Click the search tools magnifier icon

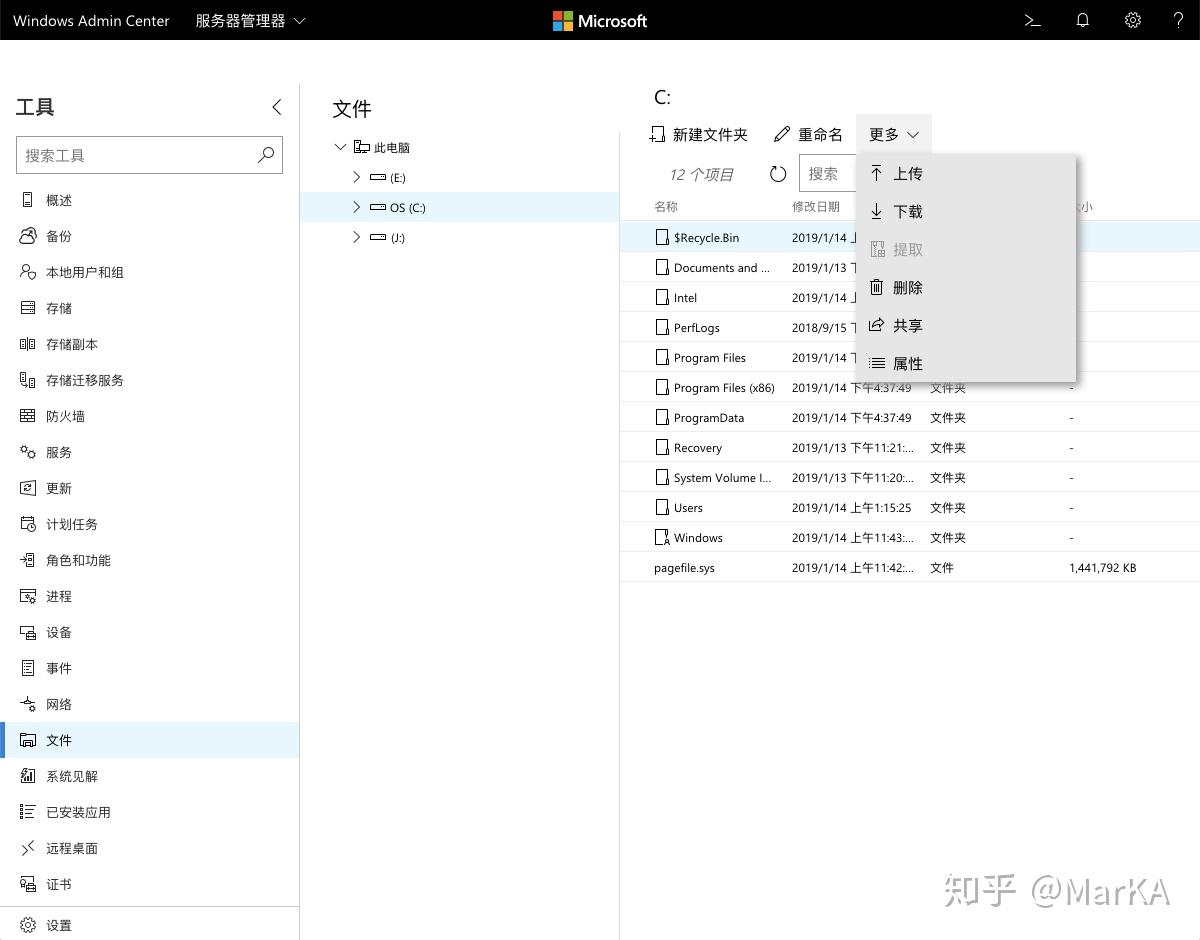(x=265, y=155)
